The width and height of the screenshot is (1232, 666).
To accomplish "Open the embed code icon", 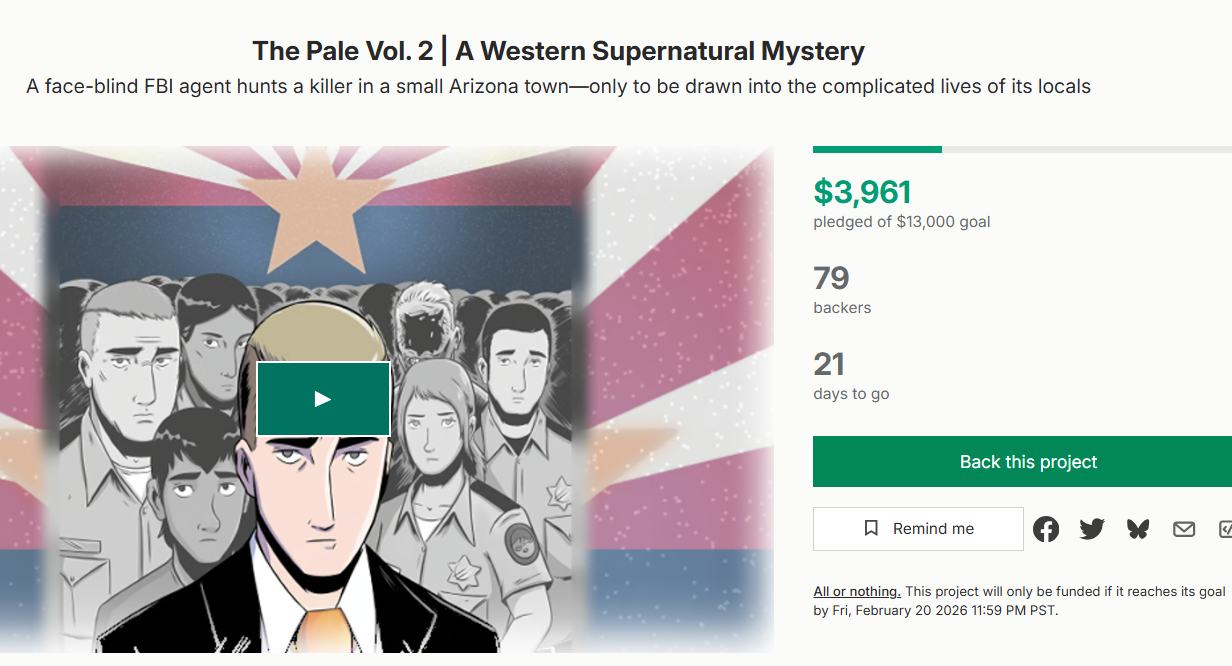I will [1225, 529].
